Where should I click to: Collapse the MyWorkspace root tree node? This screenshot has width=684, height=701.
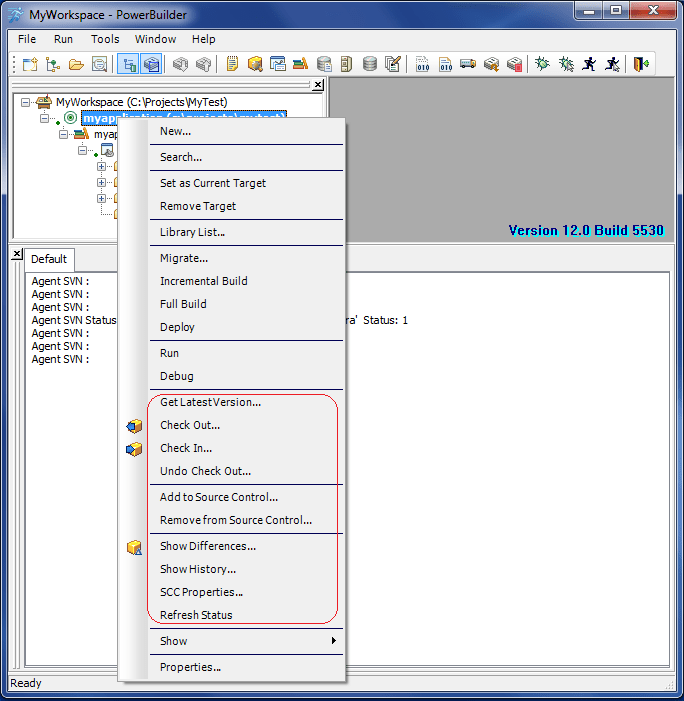(x=25, y=102)
